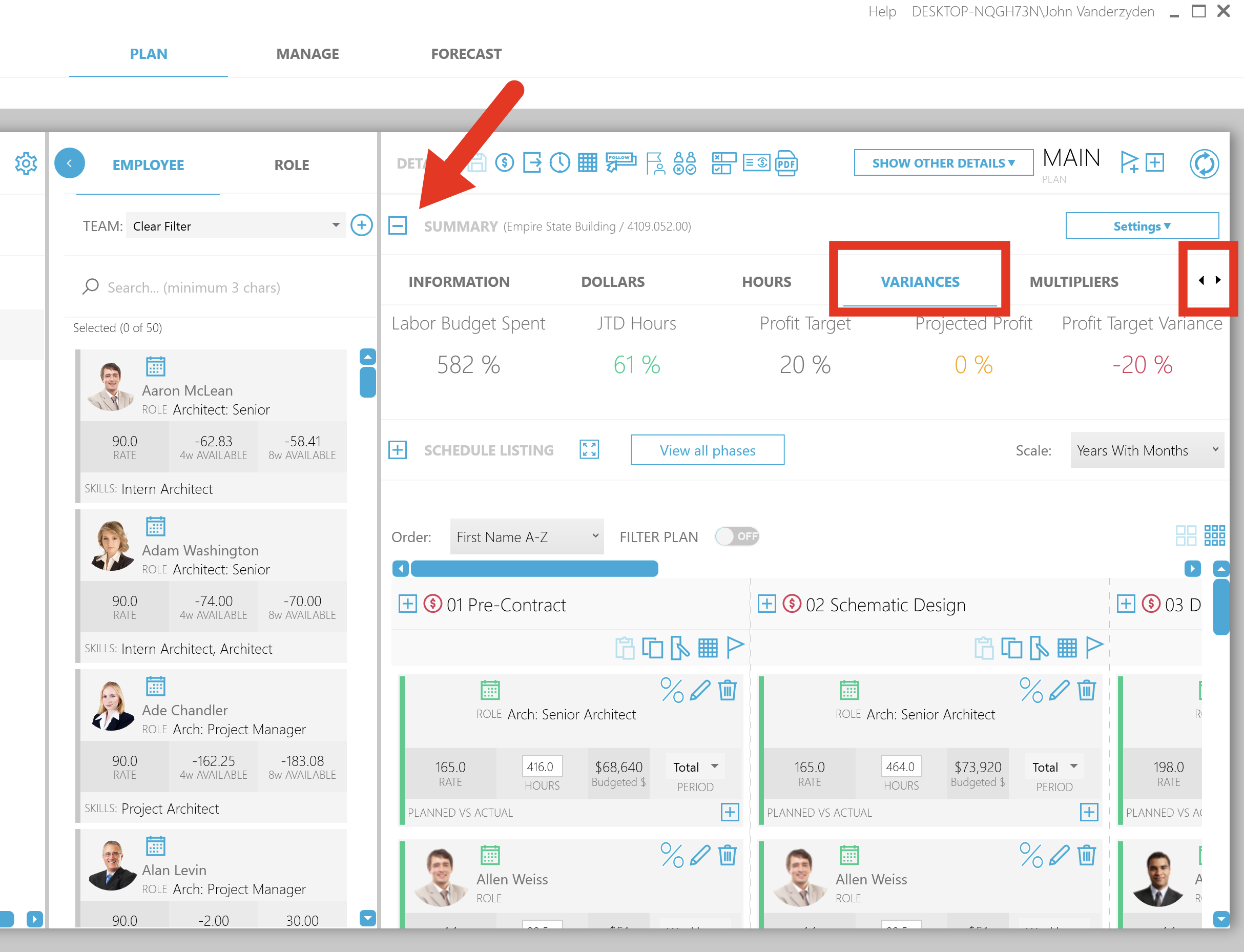Collapse the SUMMARY section
The width and height of the screenshot is (1244, 952).
pos(398,225)
